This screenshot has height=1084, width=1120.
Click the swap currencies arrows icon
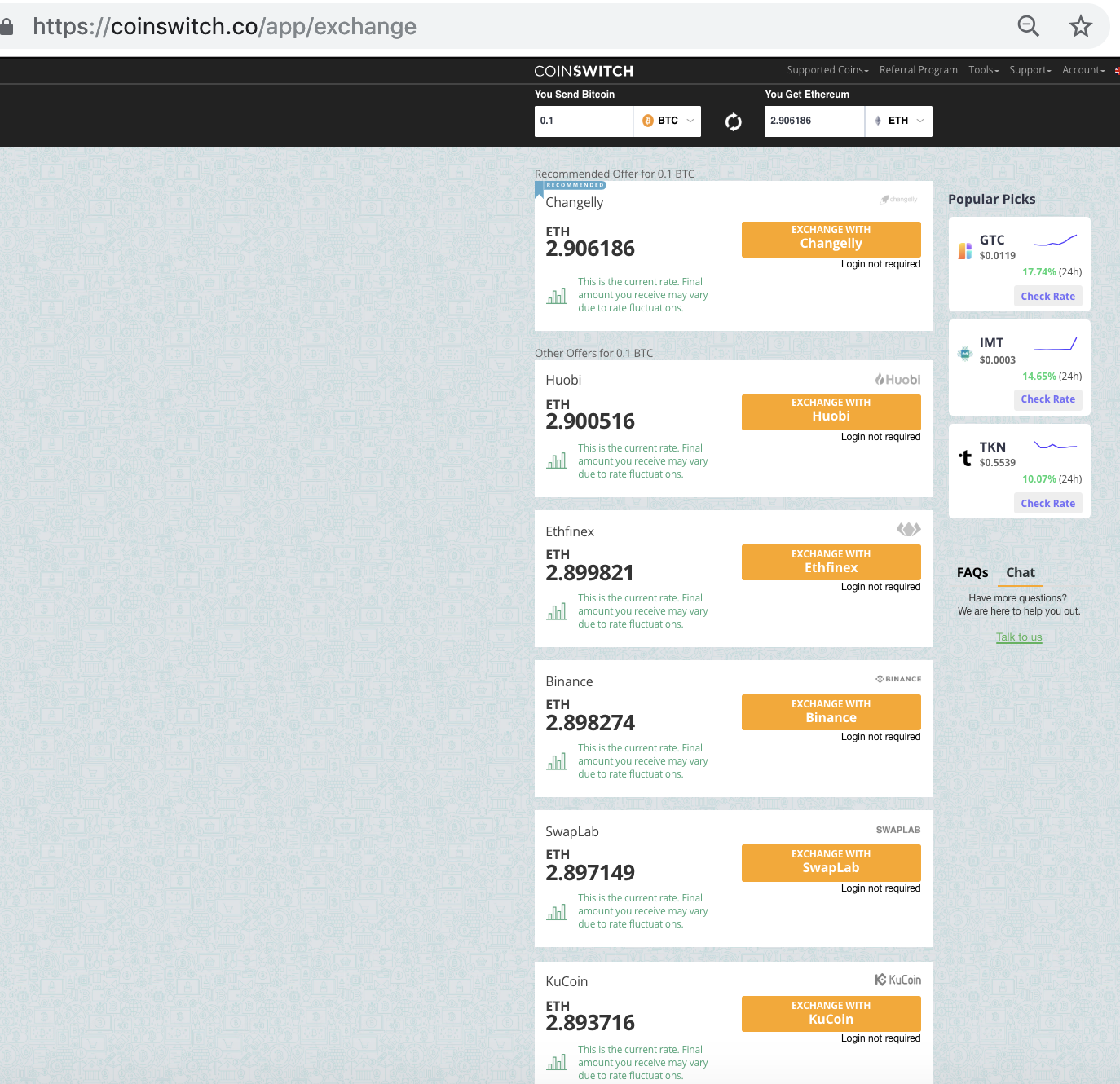[734, 121]
